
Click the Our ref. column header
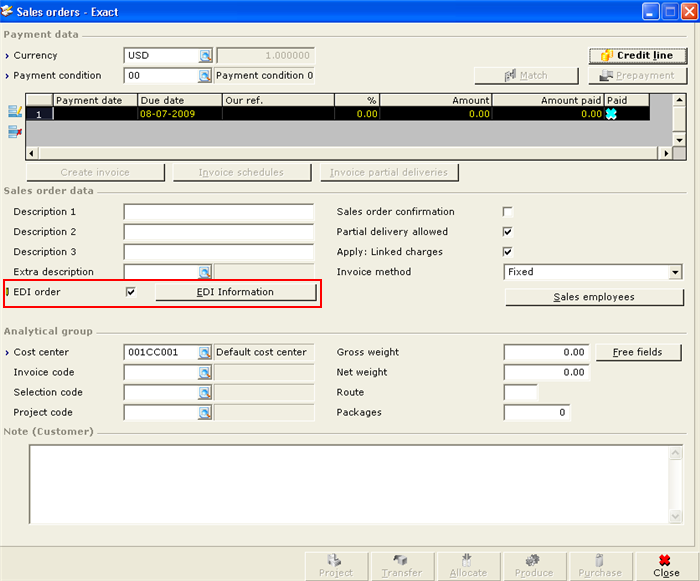(278, 100)
